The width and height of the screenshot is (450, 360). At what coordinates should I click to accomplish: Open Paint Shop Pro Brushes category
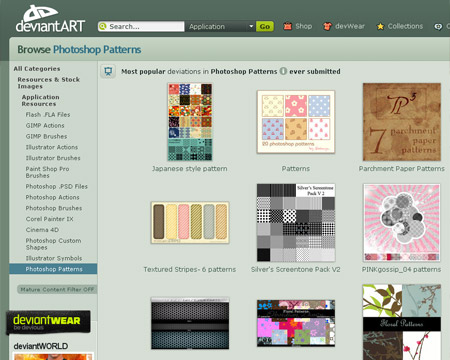tap(47, 172)
